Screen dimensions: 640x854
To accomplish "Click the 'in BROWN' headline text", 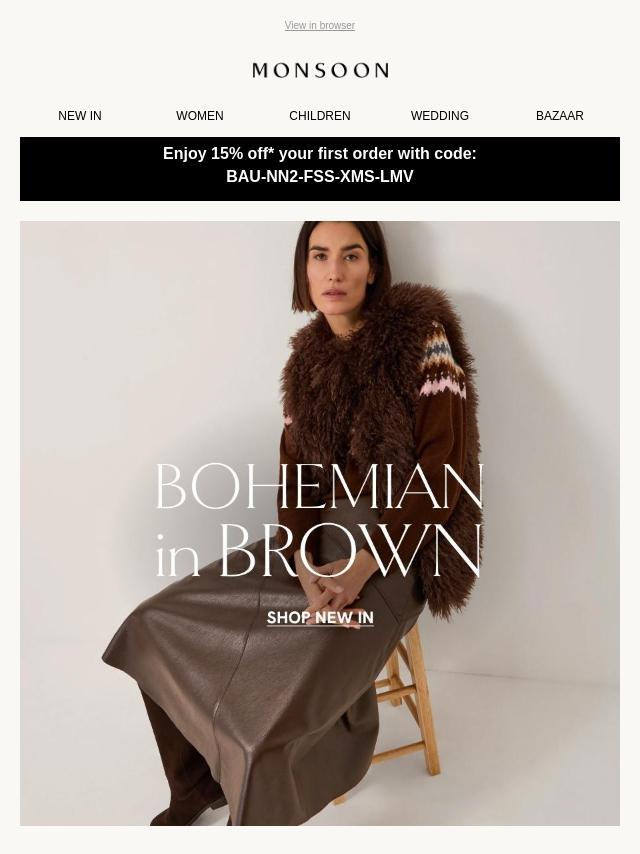I will coord(319,551).
